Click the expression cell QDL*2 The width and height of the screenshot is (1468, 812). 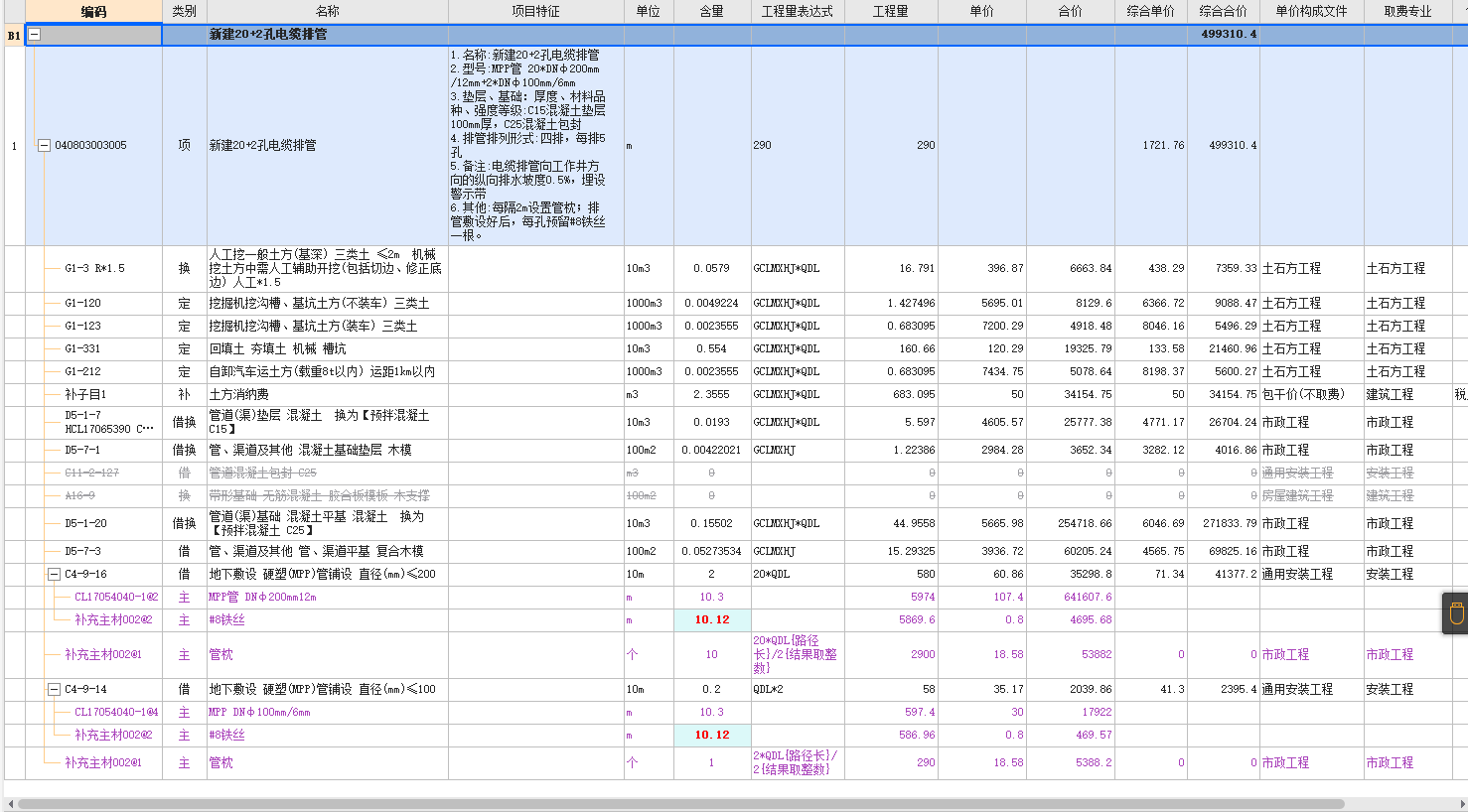[798, 689]
